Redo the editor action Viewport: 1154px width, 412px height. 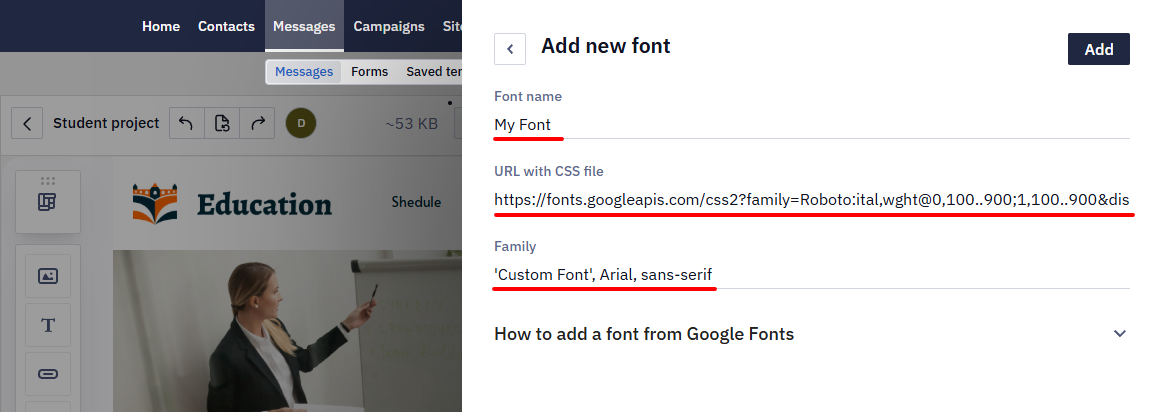(258, 123)
